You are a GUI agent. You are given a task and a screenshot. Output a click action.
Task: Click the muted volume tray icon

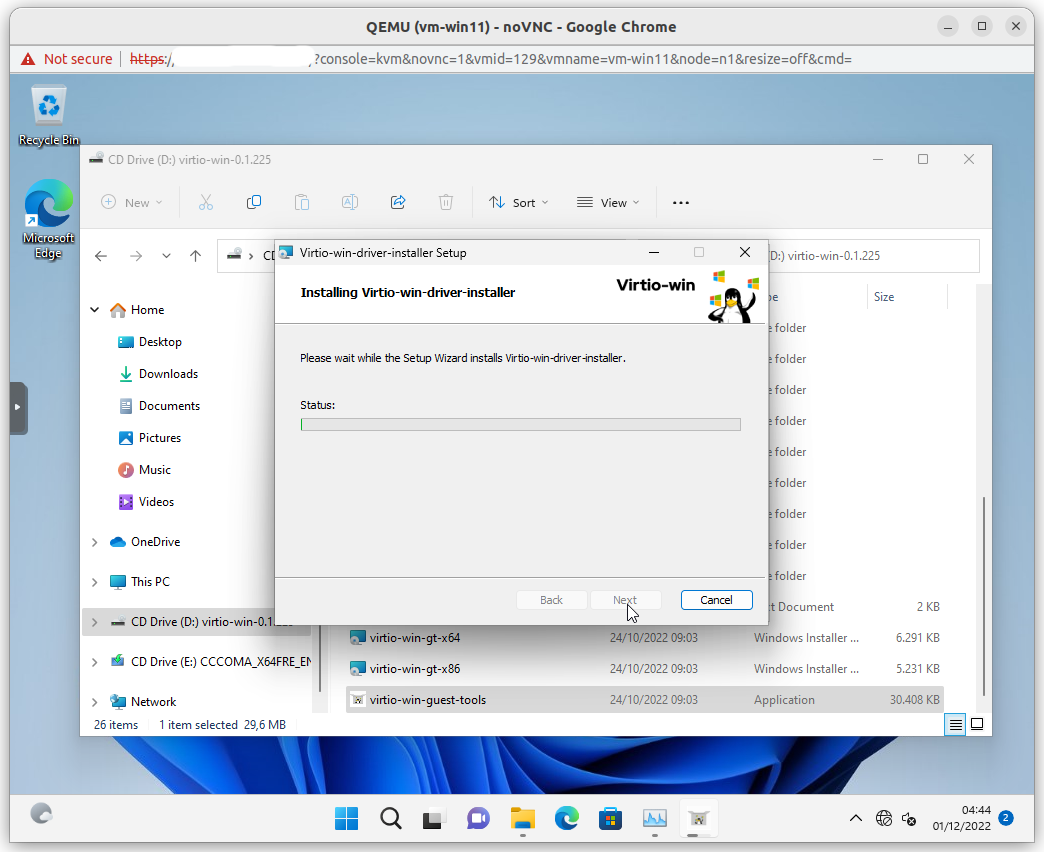[x=909, y=819]
